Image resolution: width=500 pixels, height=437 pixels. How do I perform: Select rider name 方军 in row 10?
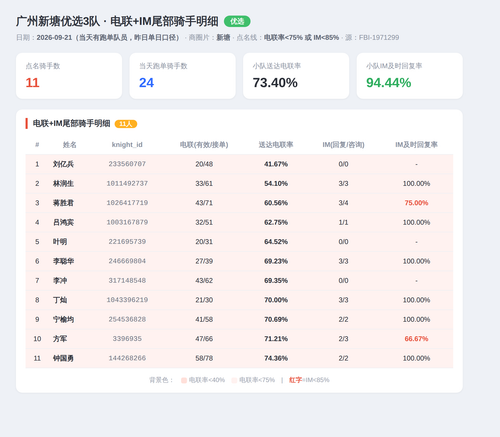pos(60,339)
